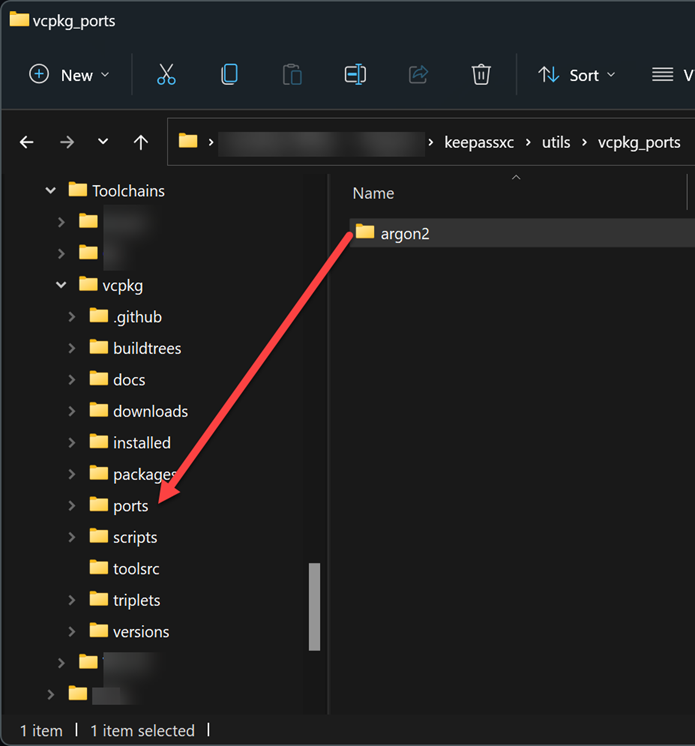Screen dimensions: 695x746
Task: Go back with the left arrow
Action: click(27, 142)
